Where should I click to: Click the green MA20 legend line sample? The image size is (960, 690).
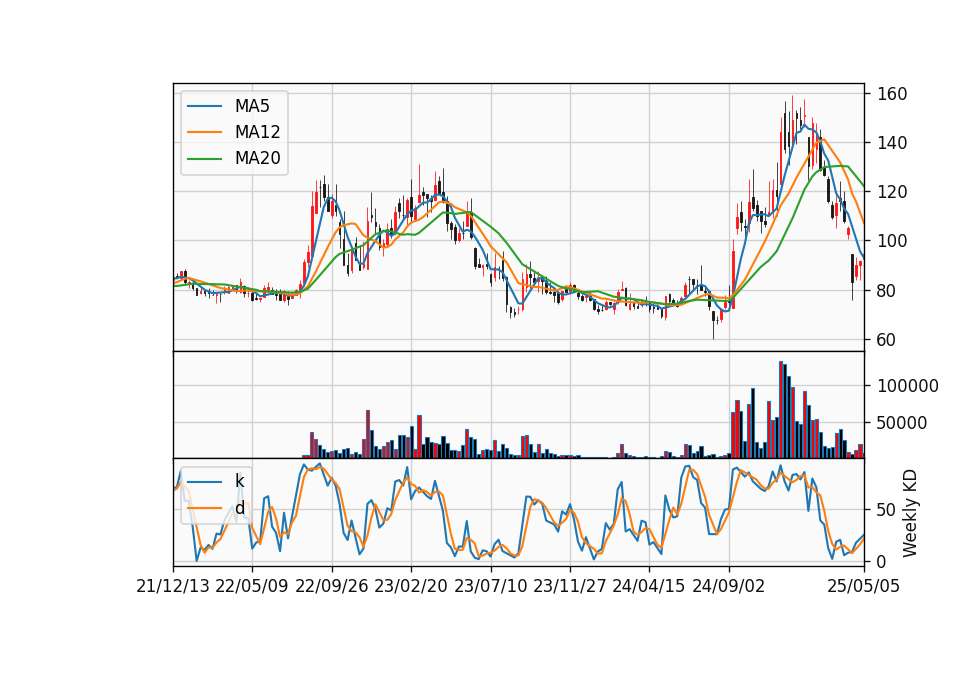click(204, 159)
